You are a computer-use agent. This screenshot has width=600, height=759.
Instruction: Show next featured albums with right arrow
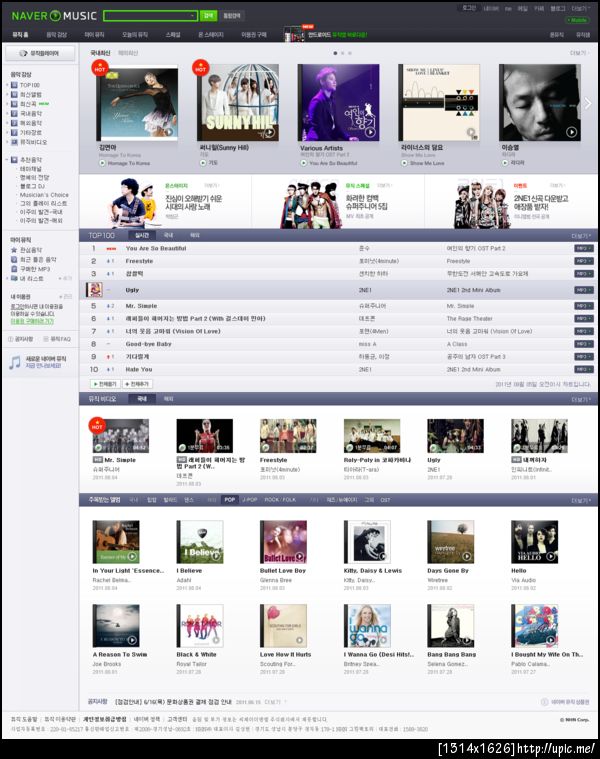pos(588,103)
